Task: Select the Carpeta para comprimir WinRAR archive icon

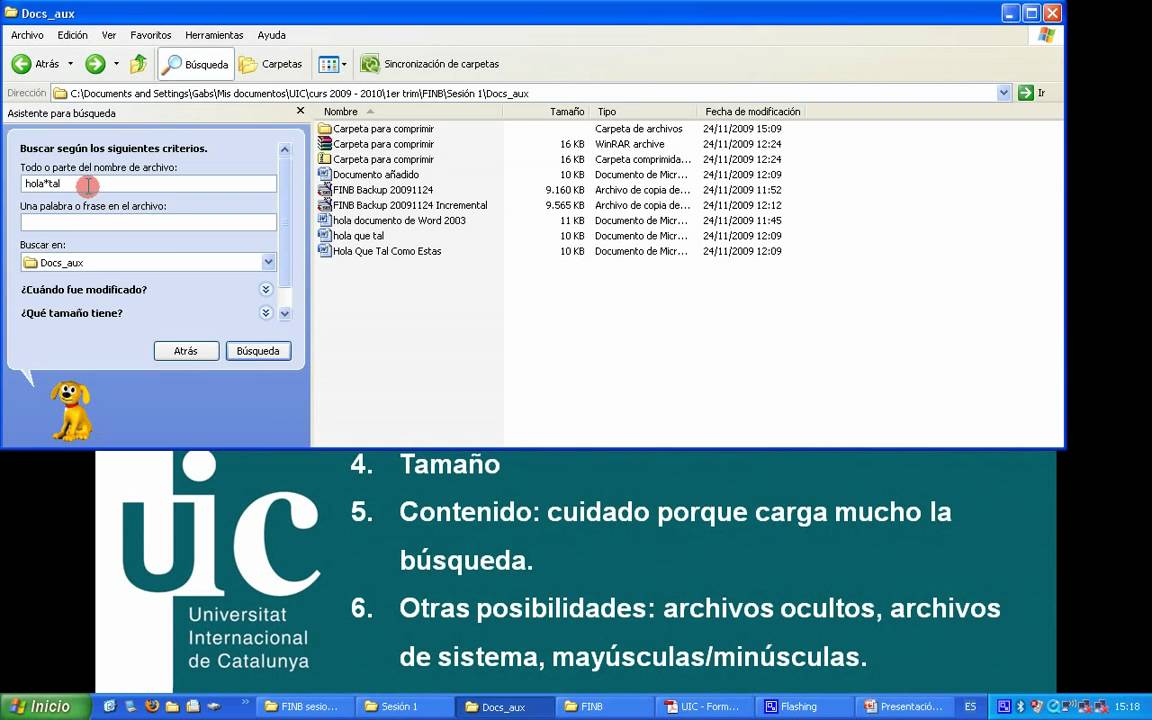Action: pyautogui.click(x=325, y=144)
